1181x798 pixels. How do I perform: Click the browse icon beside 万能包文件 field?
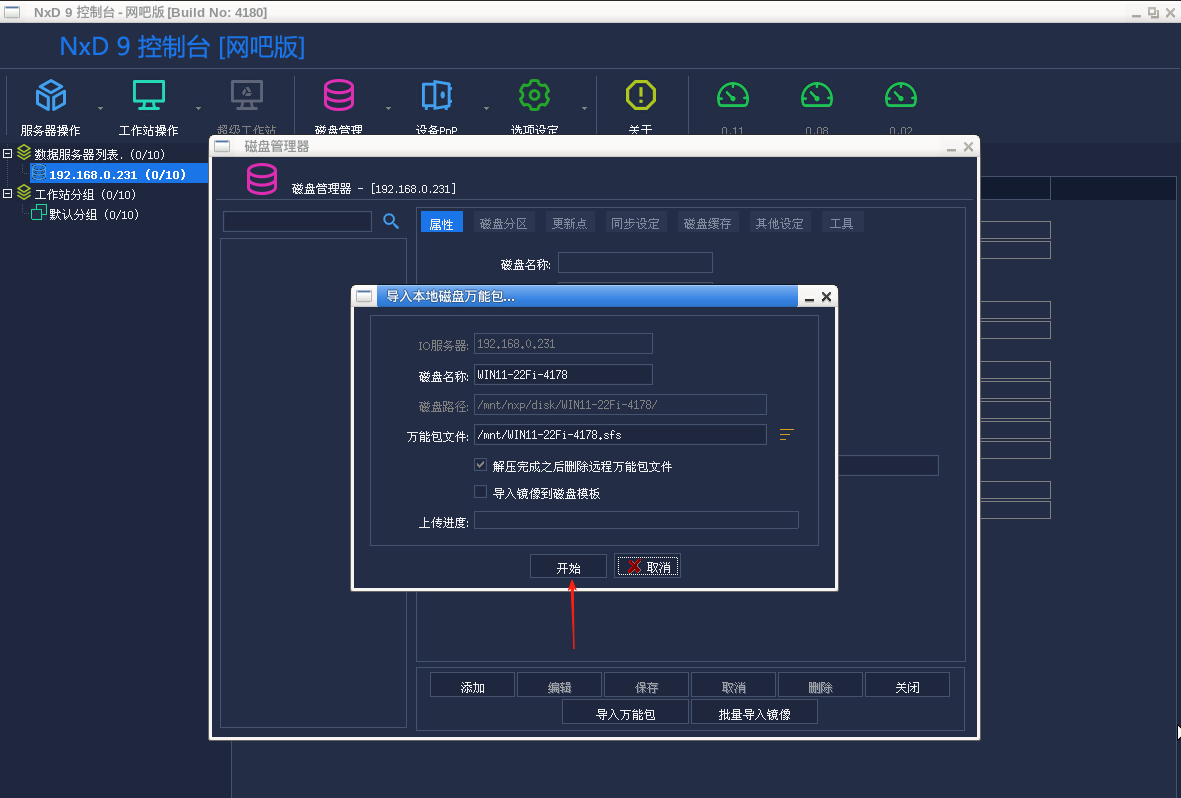tap(786, 435)
